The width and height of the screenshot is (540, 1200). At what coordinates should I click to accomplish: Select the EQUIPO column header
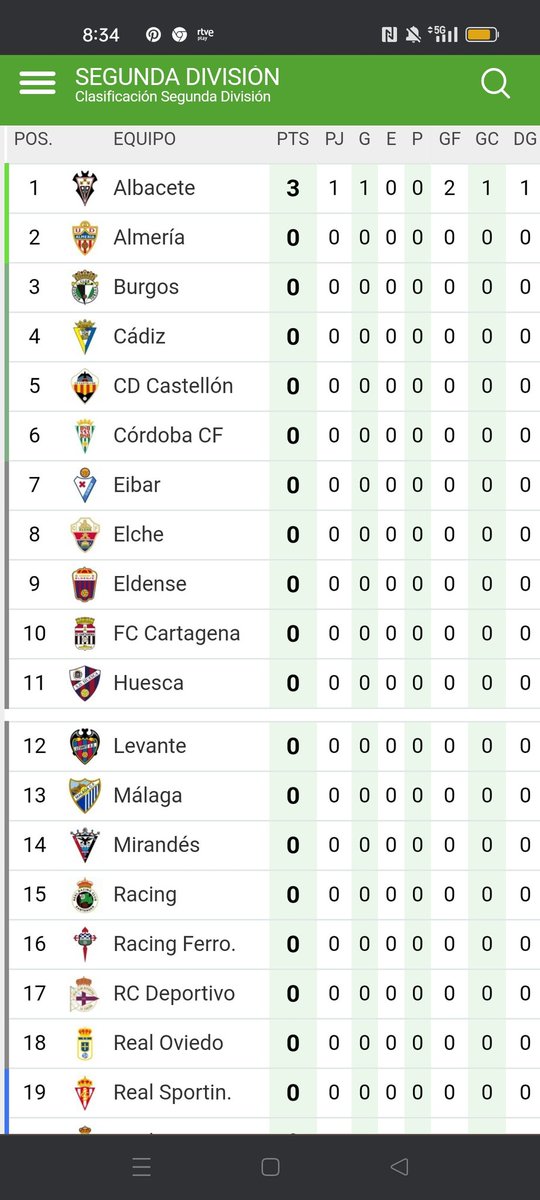point(144,139)
